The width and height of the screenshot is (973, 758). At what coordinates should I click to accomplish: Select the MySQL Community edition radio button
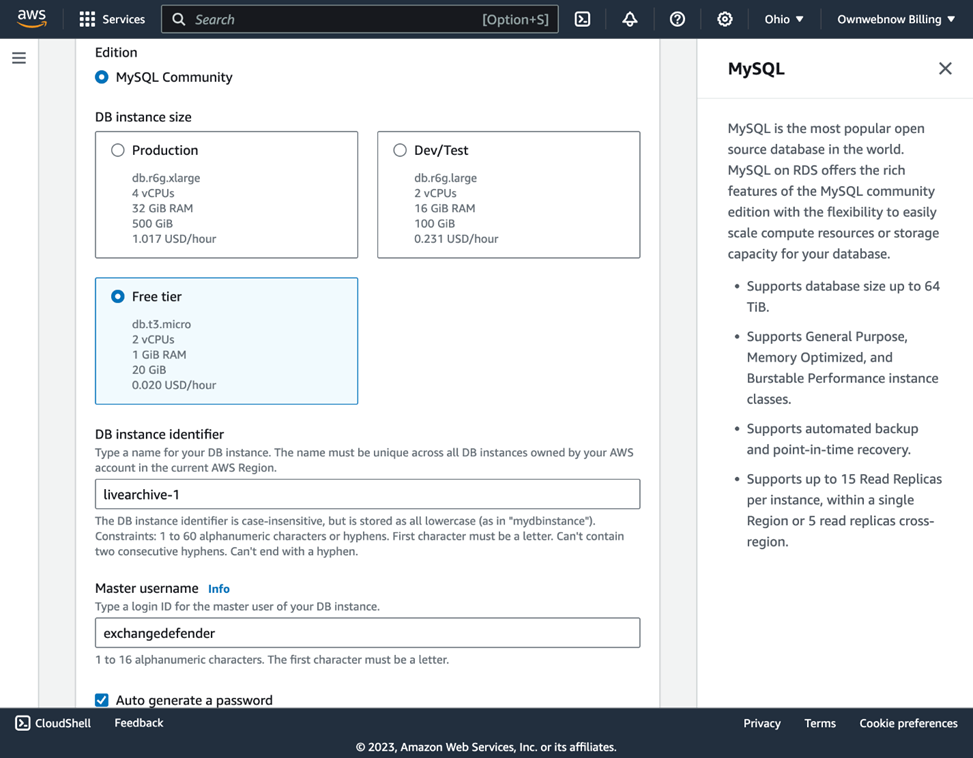(x=102, y=77)
